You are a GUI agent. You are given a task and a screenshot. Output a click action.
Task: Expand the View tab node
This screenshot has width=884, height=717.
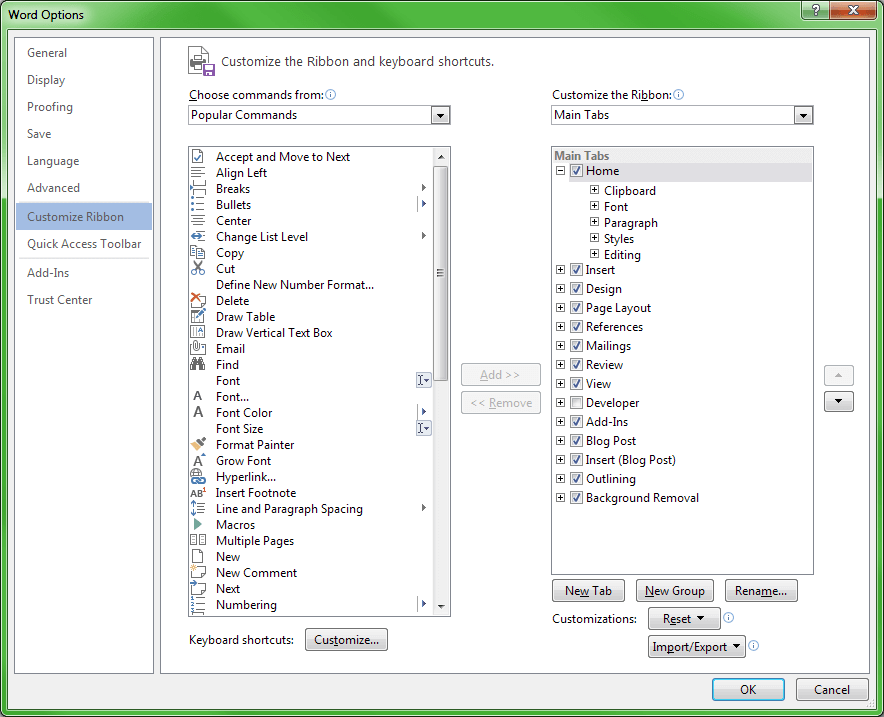[560, 384]
